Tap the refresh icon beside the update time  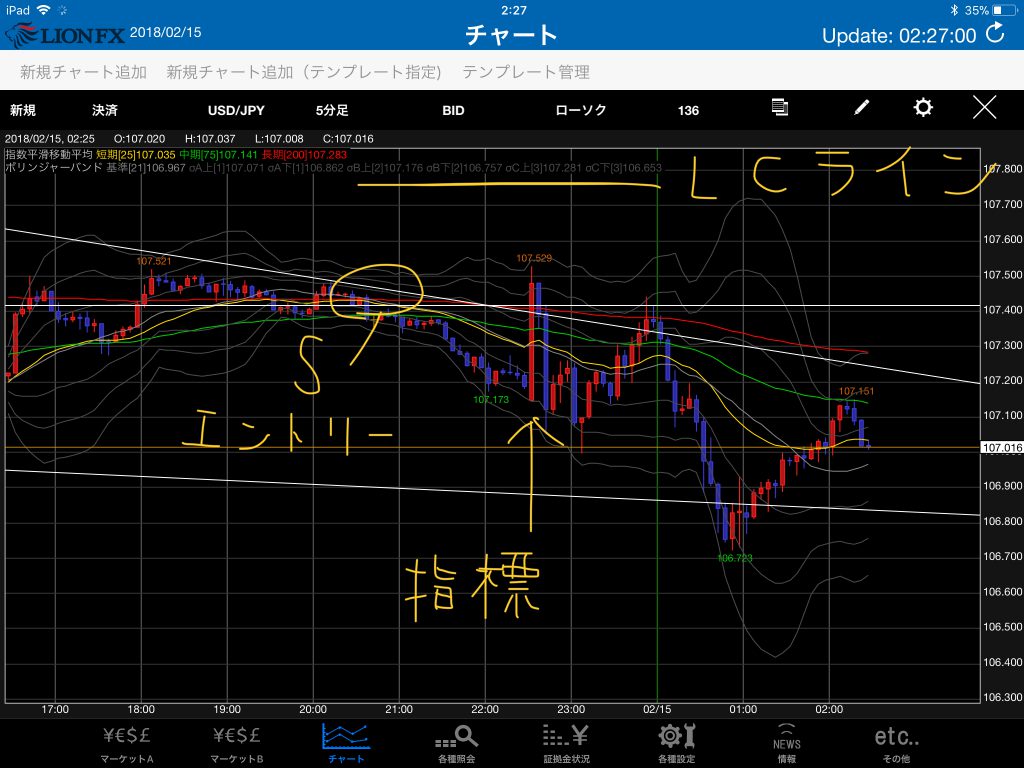[995, 34]
